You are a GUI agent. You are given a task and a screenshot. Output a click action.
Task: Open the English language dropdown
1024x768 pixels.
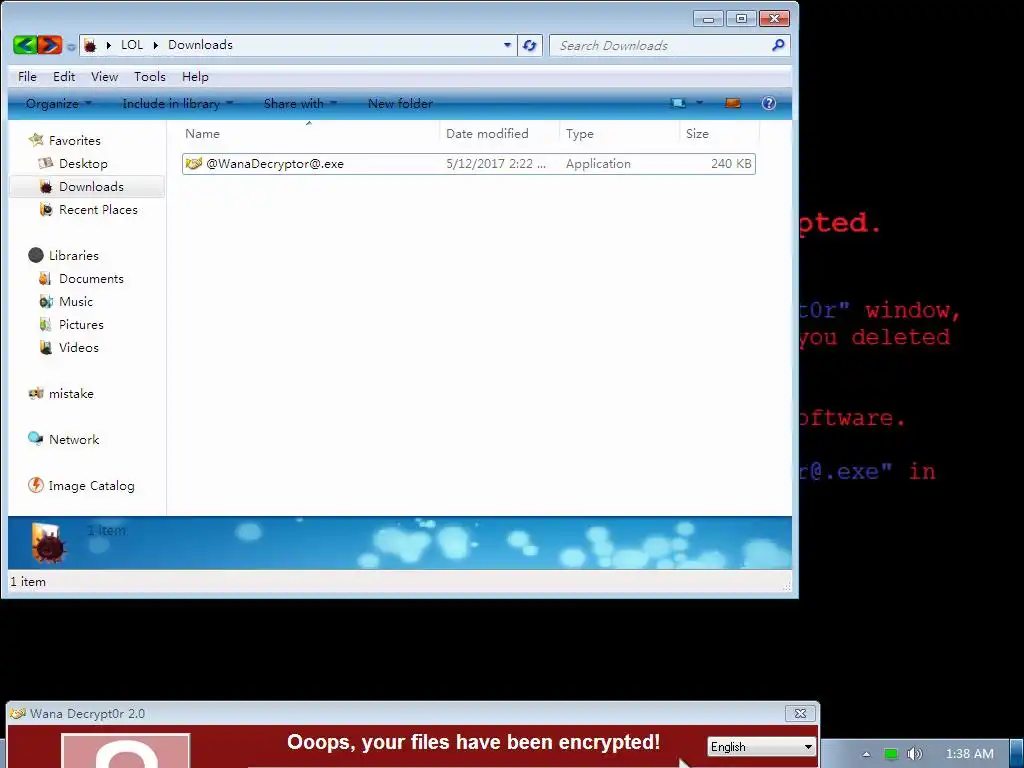[761, 746]
